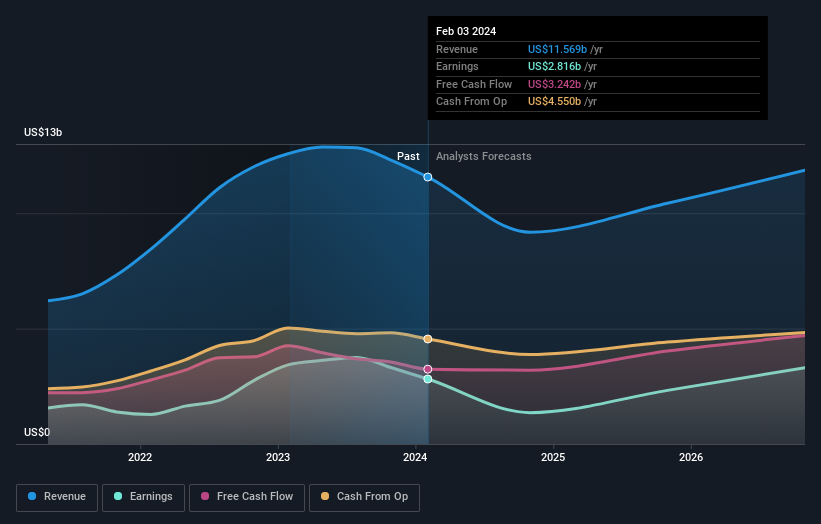This screenshot has height=524, width=821.
Task: Click the blue Revenue legend dot
Action: click(32, 496)
